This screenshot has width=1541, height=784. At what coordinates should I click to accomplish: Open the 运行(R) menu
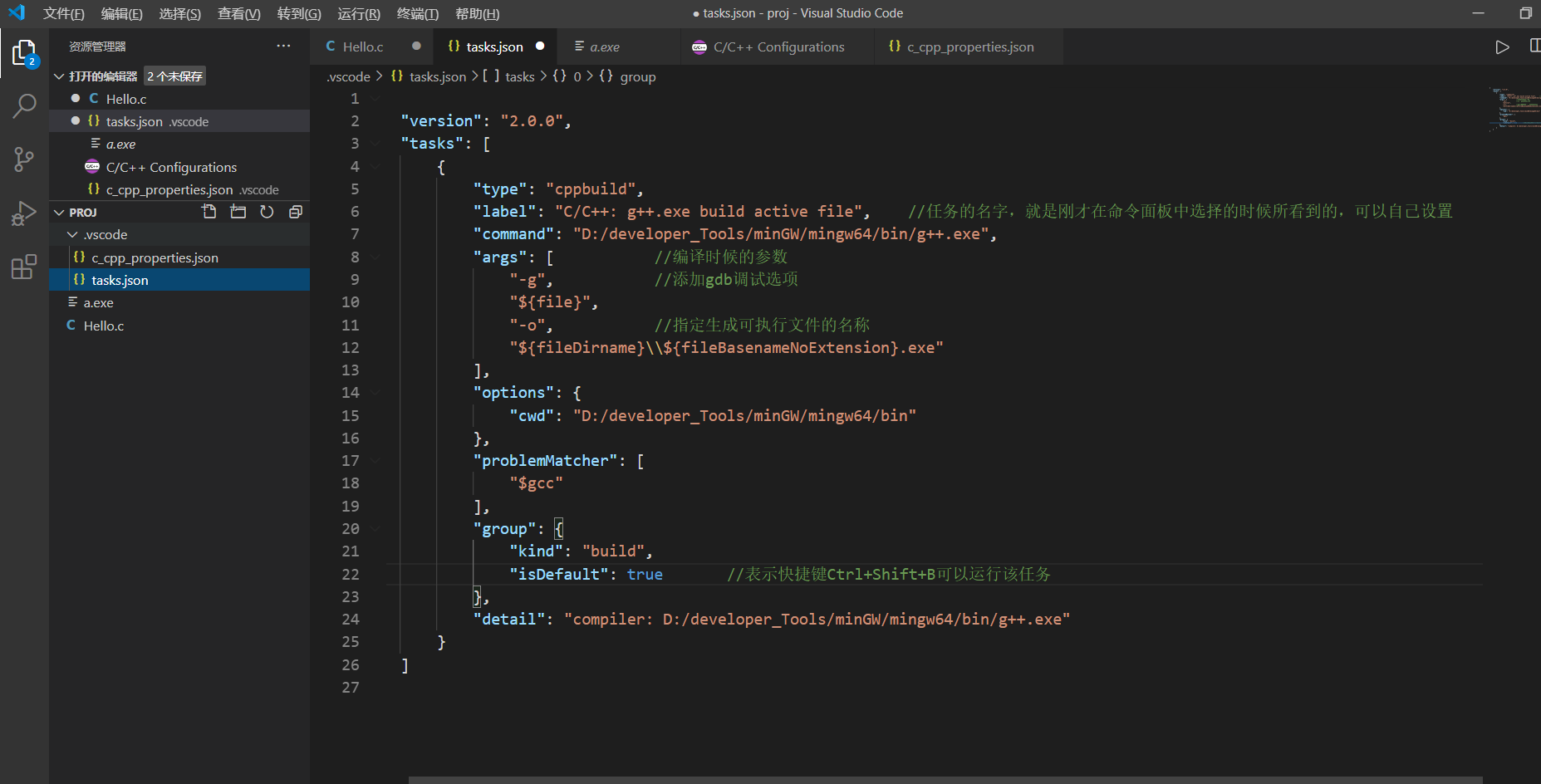point(359,13)
